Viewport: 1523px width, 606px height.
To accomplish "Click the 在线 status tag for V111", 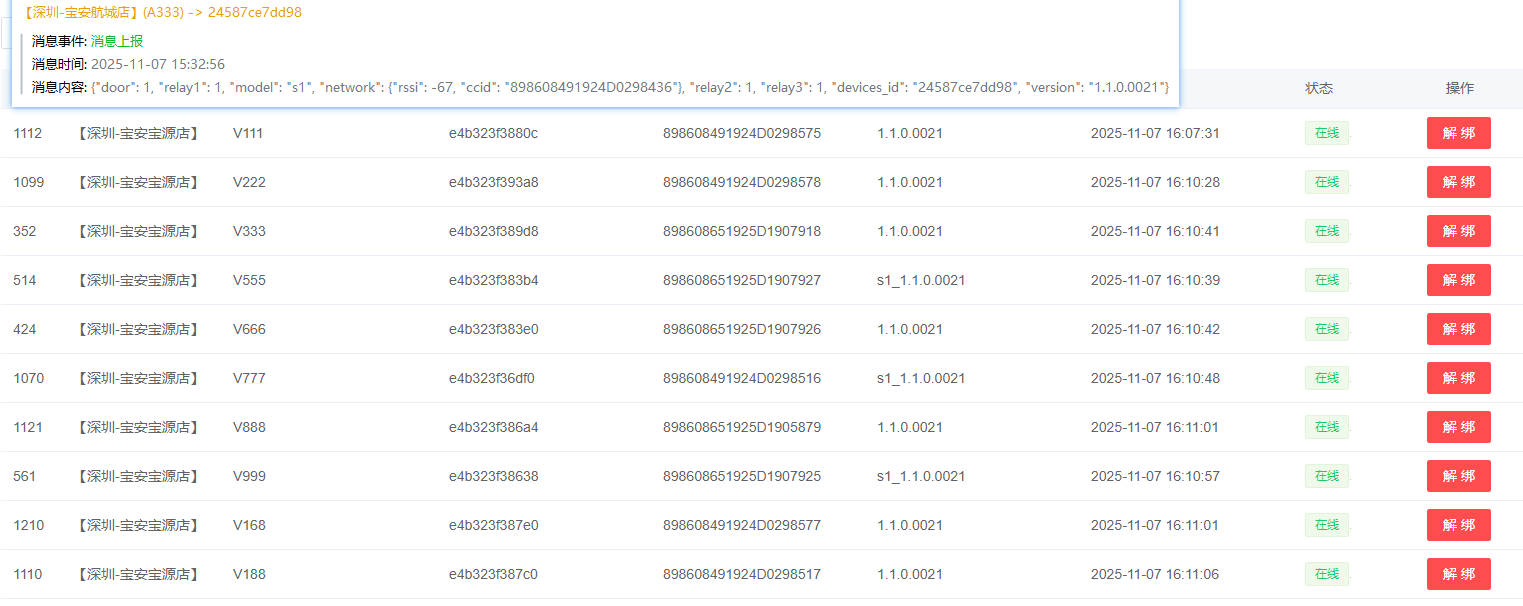I will pyautogui.click(x=1326, y=133).
